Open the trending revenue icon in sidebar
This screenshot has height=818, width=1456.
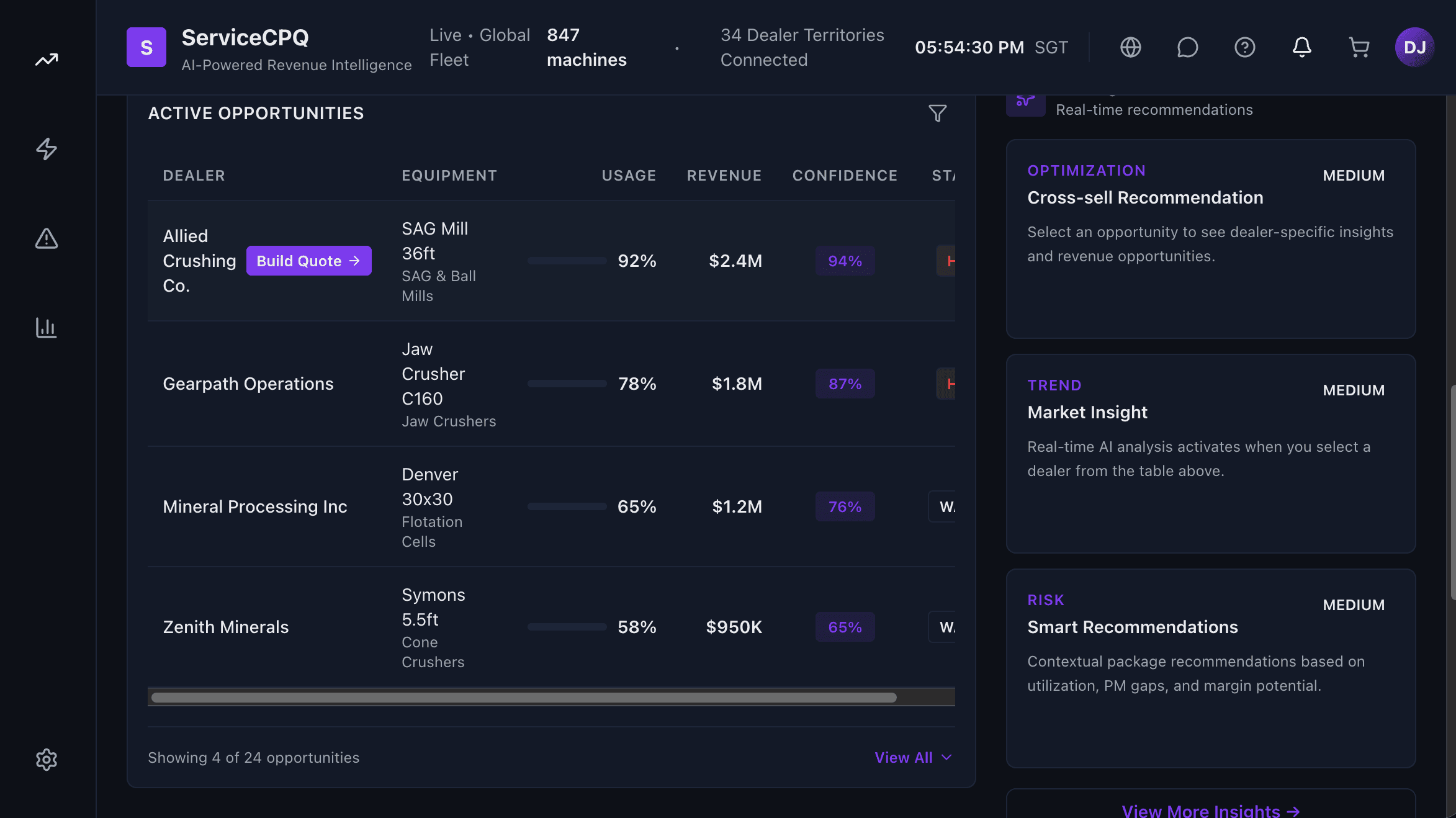47,60
